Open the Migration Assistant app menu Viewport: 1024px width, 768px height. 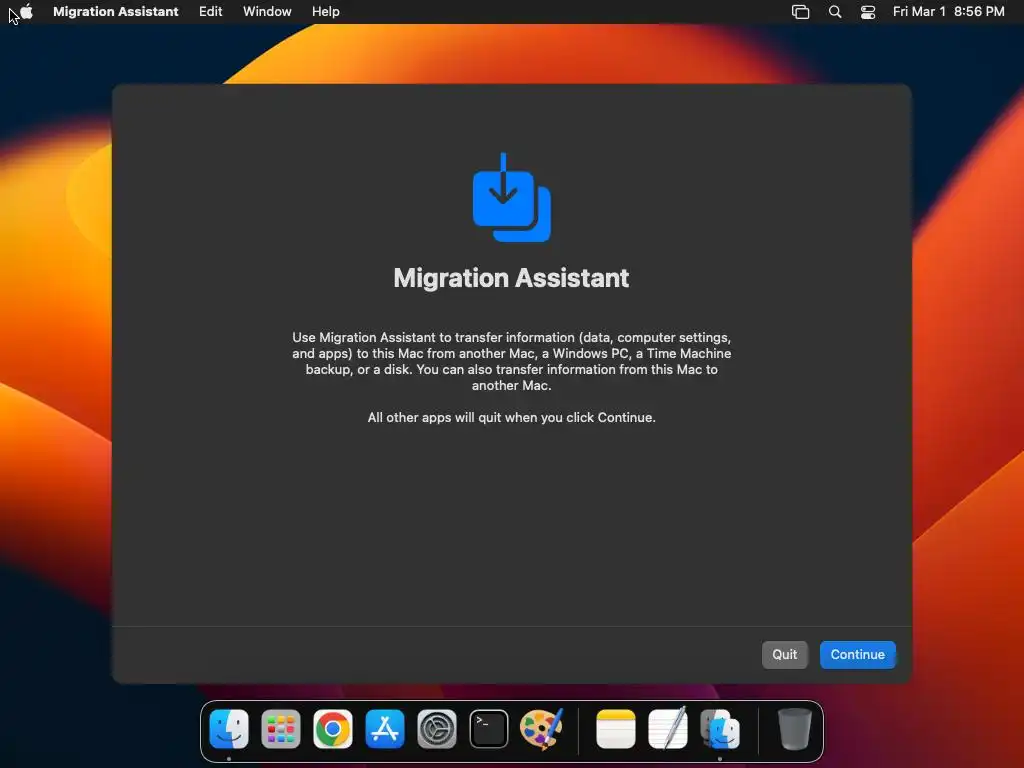[116, 11]
